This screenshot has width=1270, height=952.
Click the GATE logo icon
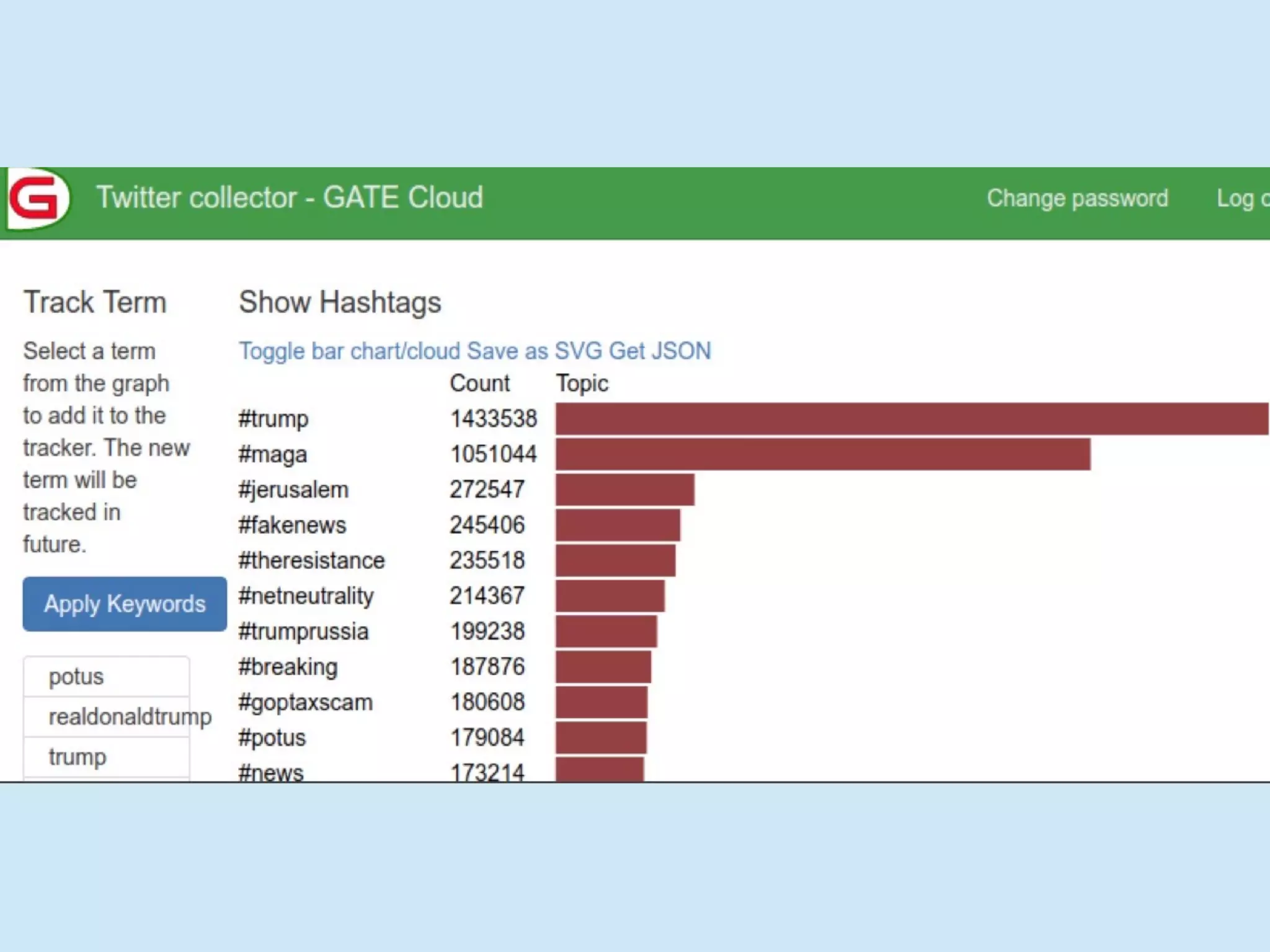click(x=37, y=198)
